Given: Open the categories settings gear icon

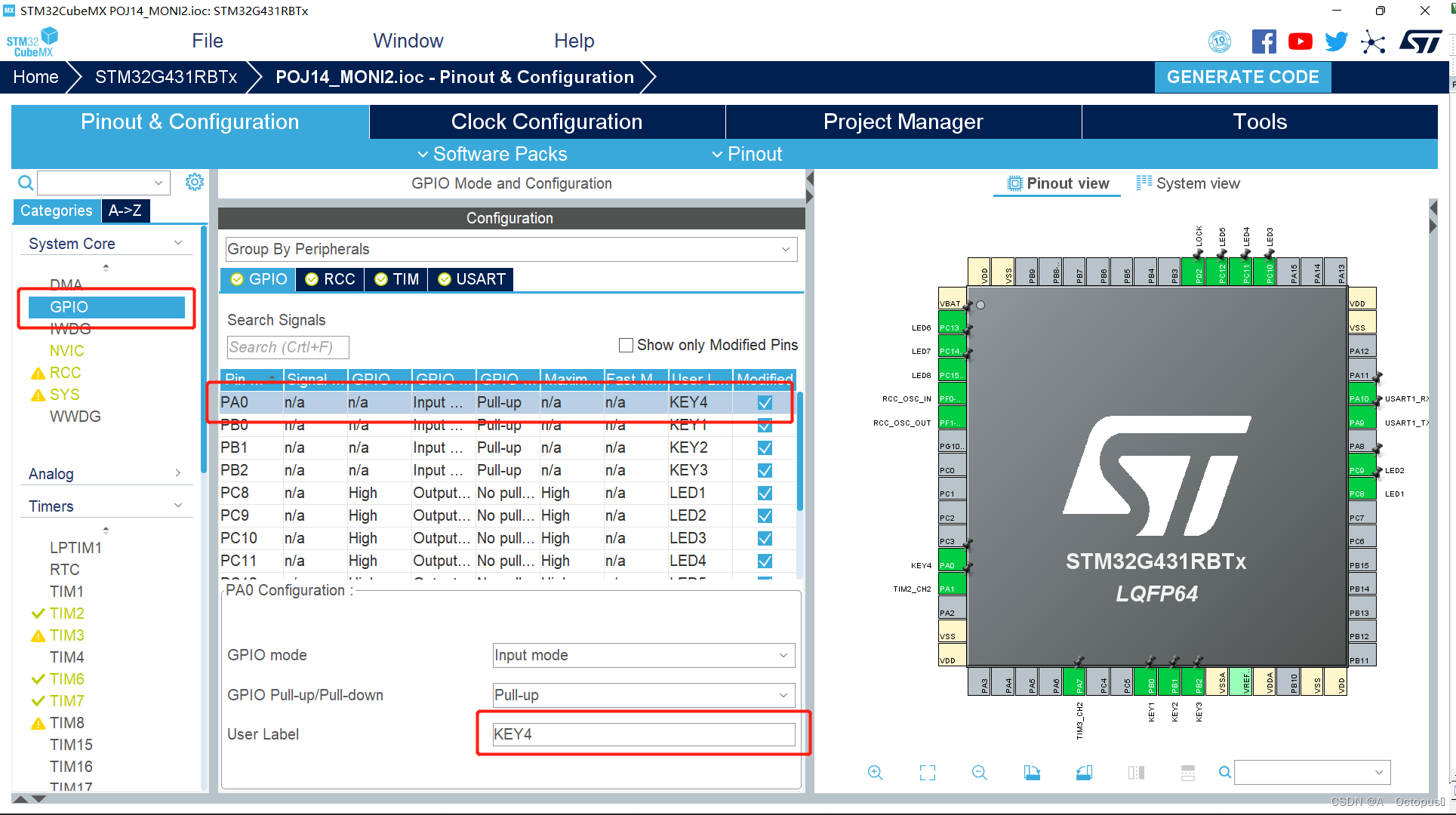Looking at the screenshot, I should (194, 182).
